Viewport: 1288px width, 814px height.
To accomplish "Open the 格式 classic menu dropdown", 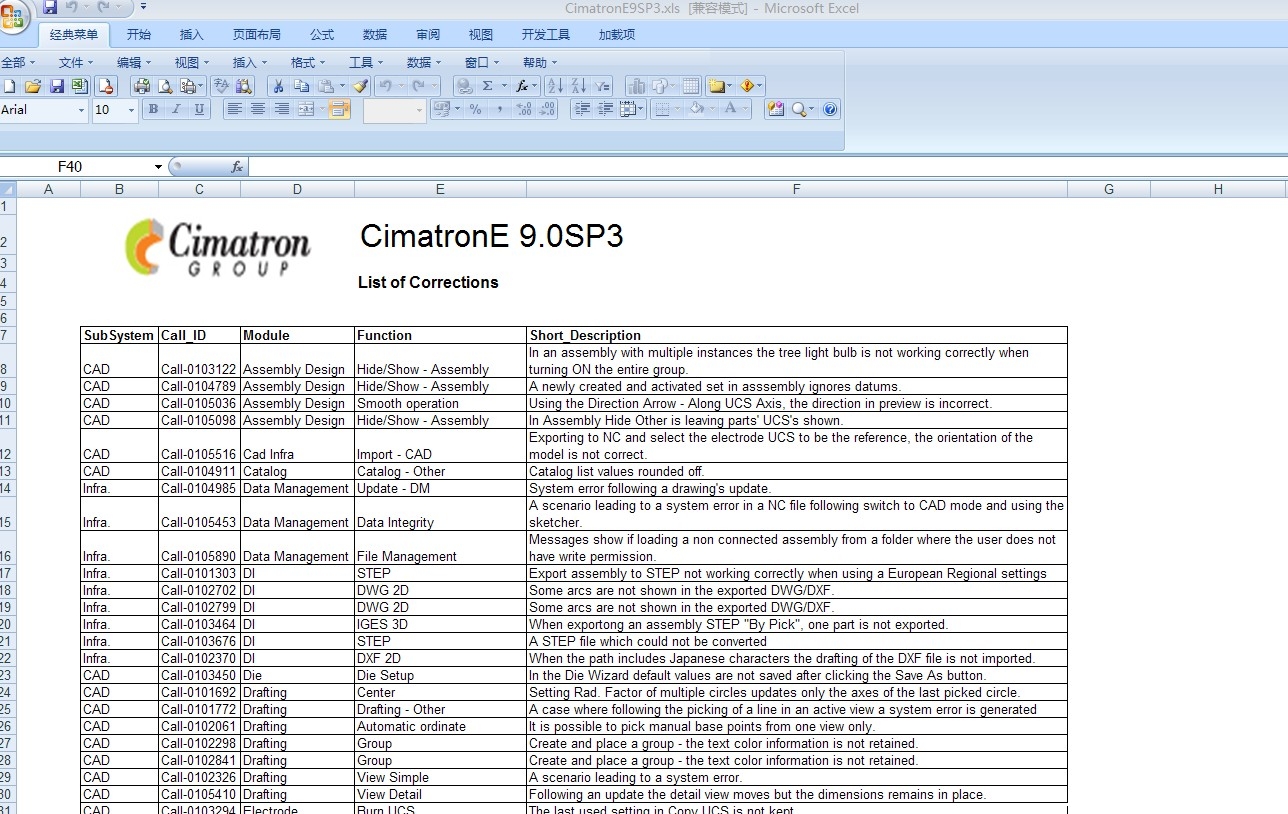I will click(x=307, y=62).
